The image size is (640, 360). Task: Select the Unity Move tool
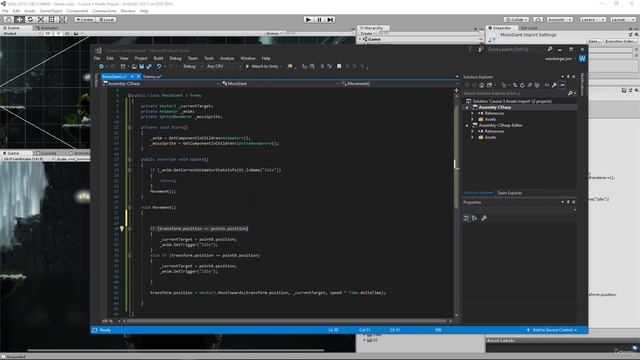click(x=19, y=19)
